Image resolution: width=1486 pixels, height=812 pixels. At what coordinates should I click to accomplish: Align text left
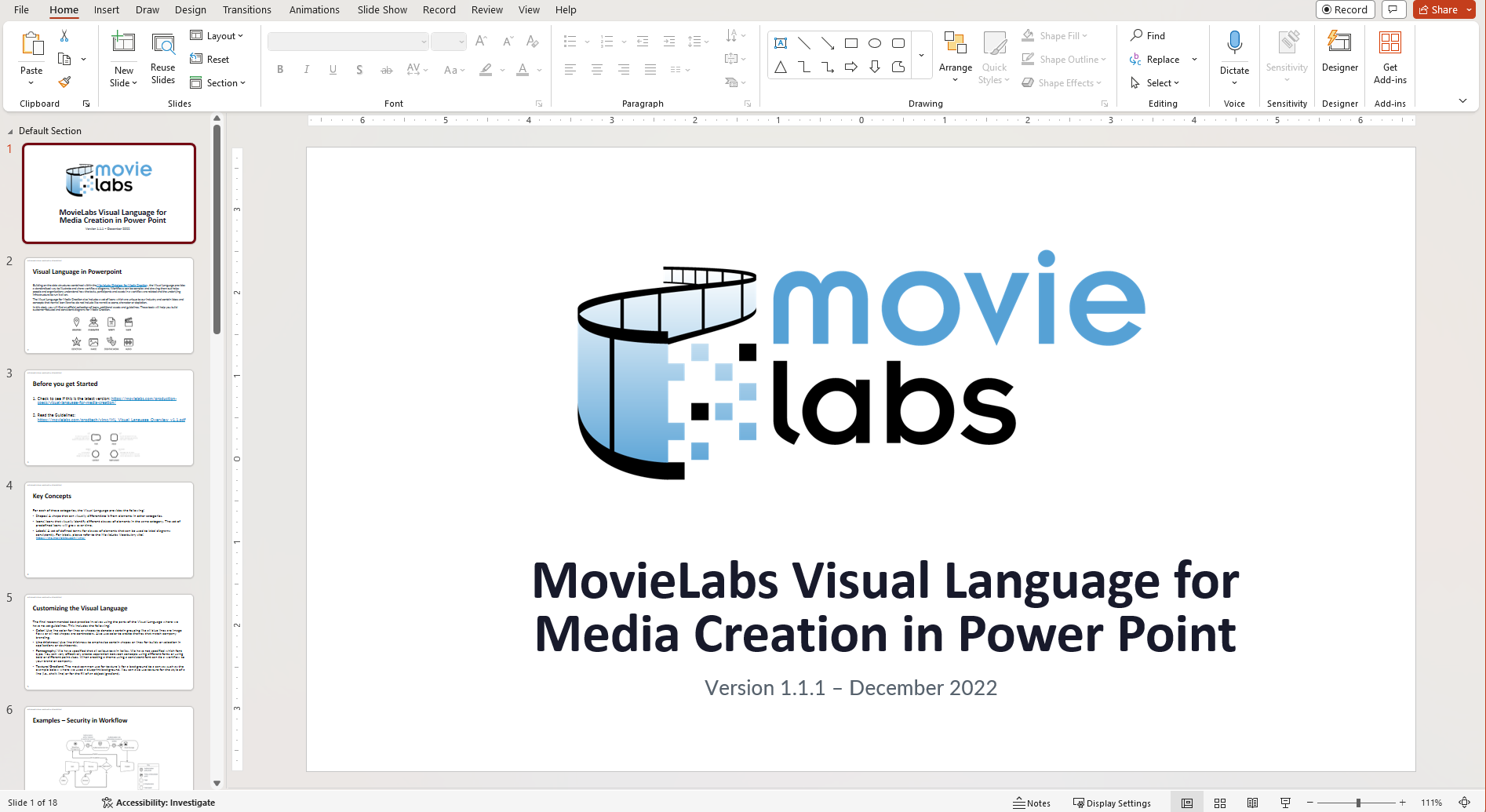570,70
